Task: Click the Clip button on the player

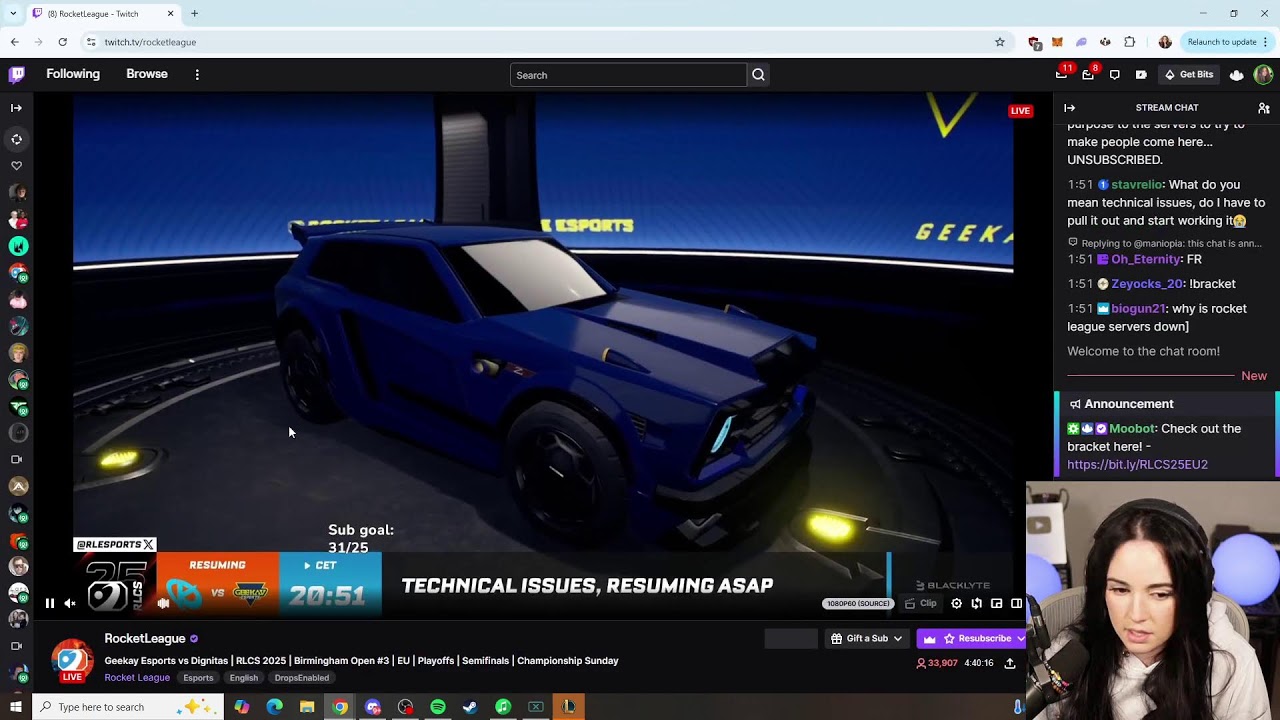Action: point(921,603)
